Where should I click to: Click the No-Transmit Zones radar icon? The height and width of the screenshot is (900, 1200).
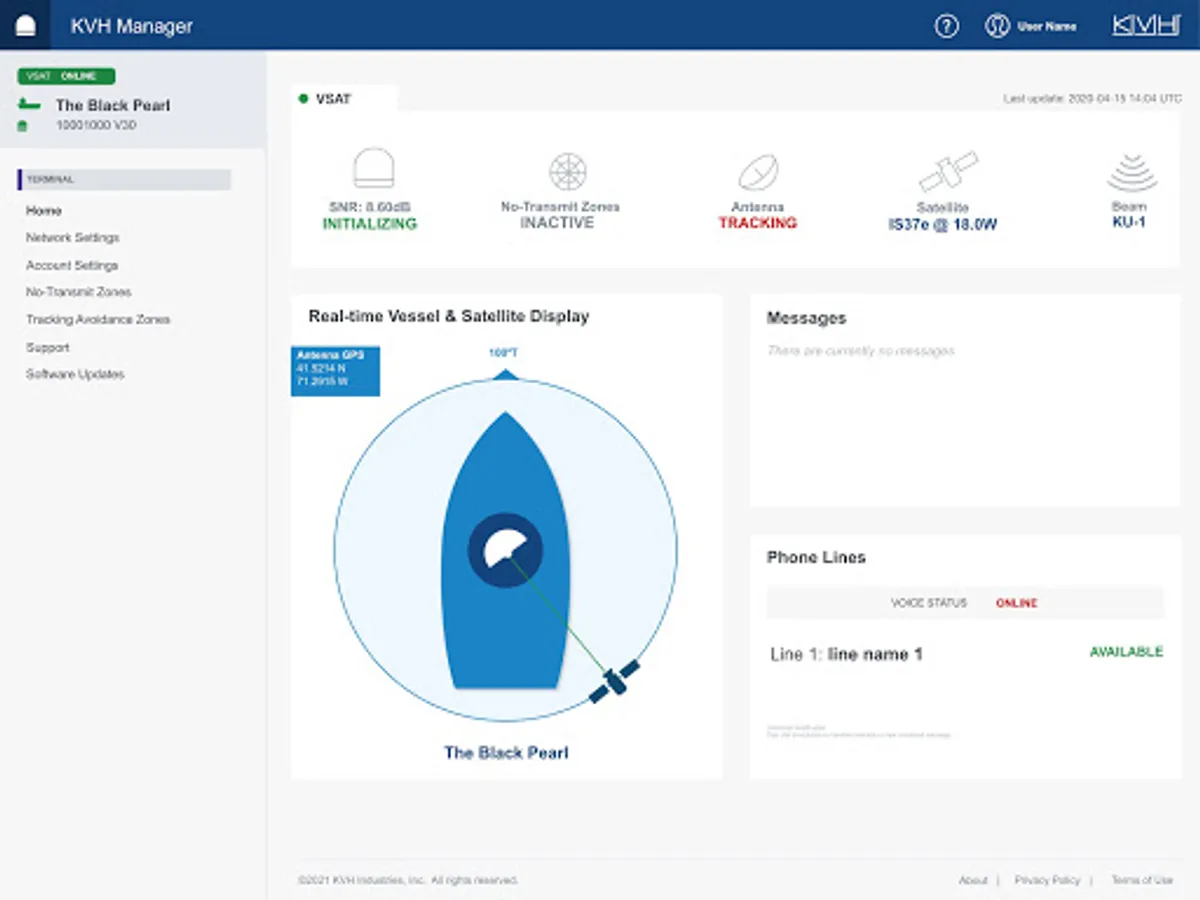click(567, 172)
